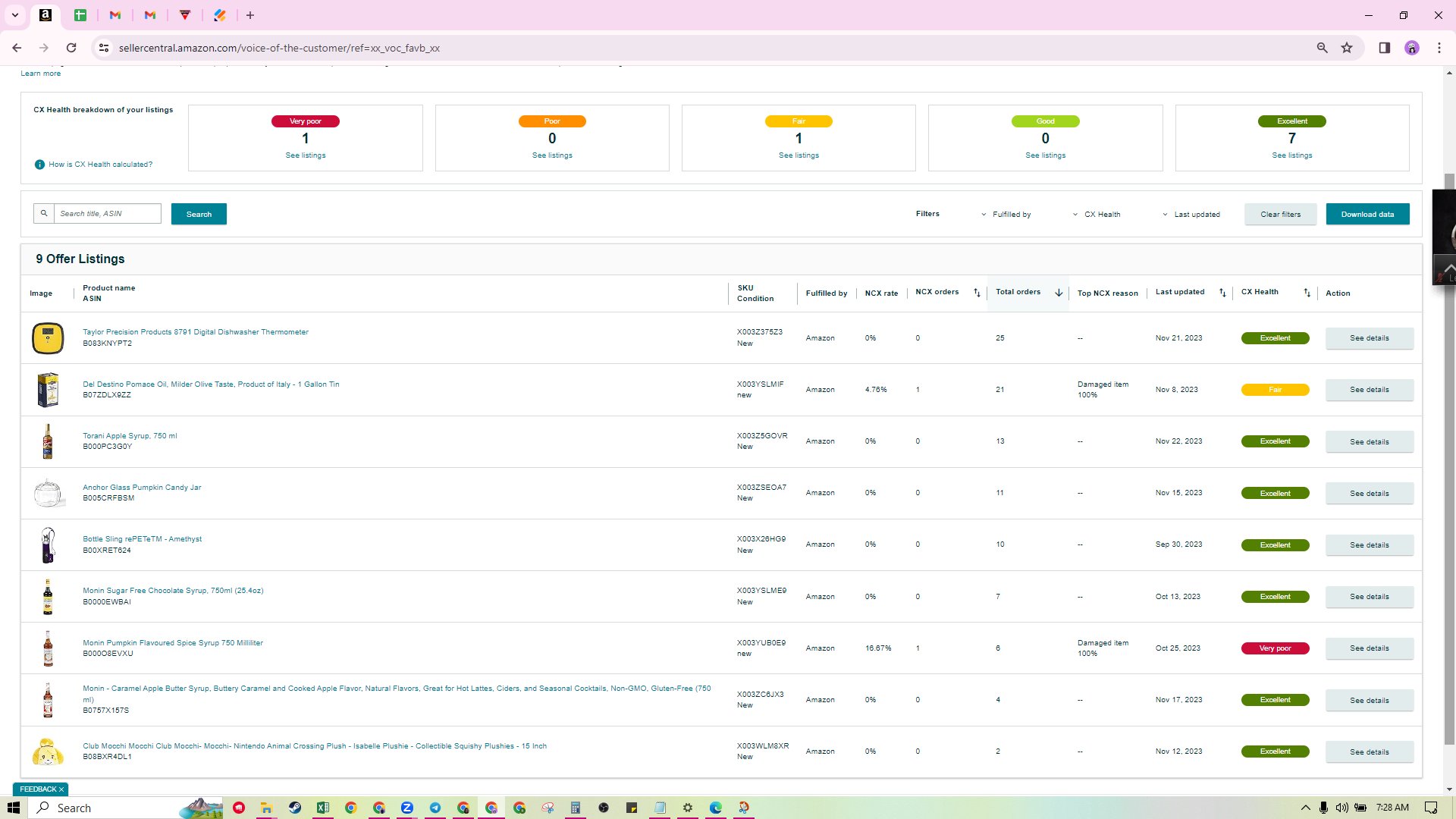Screen dimensions: 1456x819
Task: Open How is CX Health calculated link
Action: click(101, 165)
